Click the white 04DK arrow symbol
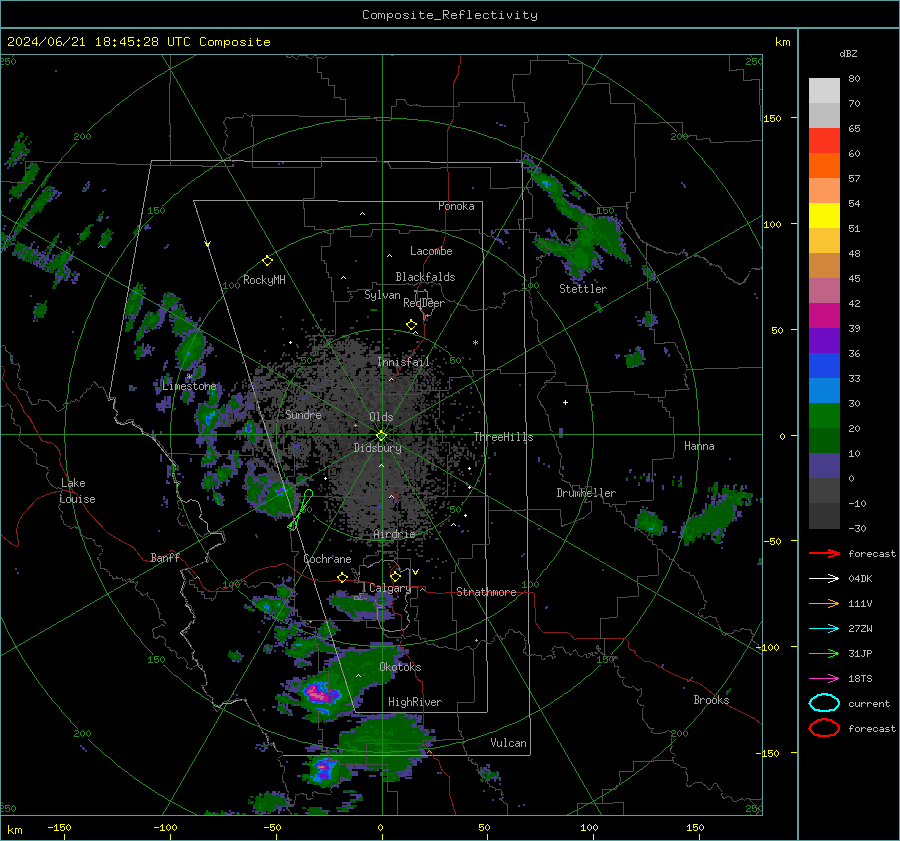Image resolution: width=900 pixels, height=841 pixels. [824, 579]
